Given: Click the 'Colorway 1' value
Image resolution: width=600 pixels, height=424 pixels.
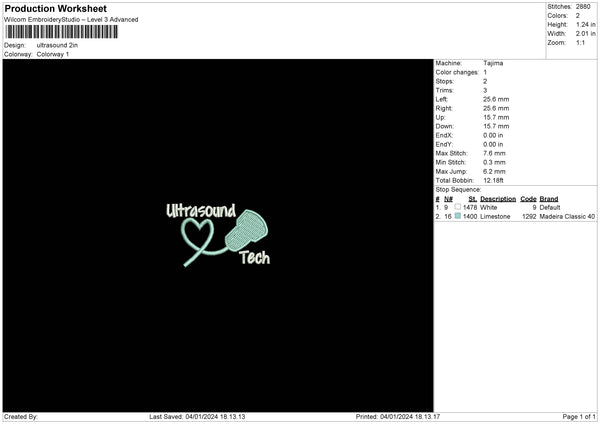Looking at the screenshot, I should click(x=53, y=54).
